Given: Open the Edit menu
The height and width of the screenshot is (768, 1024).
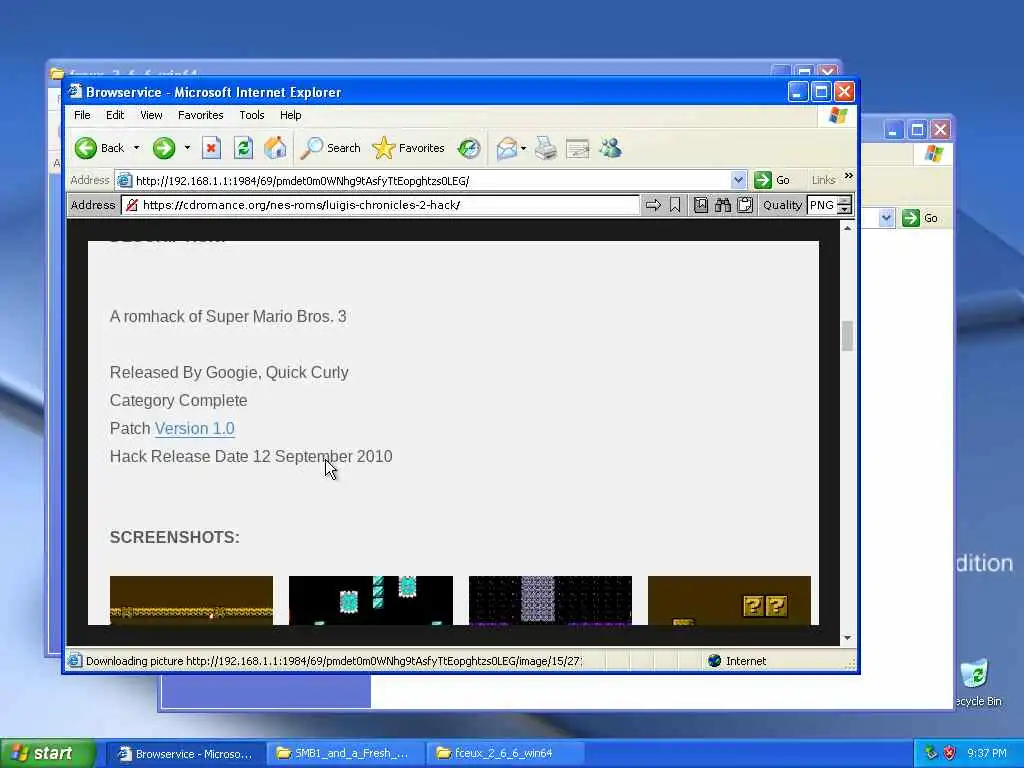Looking at the screenshot, I should point(115,115).
